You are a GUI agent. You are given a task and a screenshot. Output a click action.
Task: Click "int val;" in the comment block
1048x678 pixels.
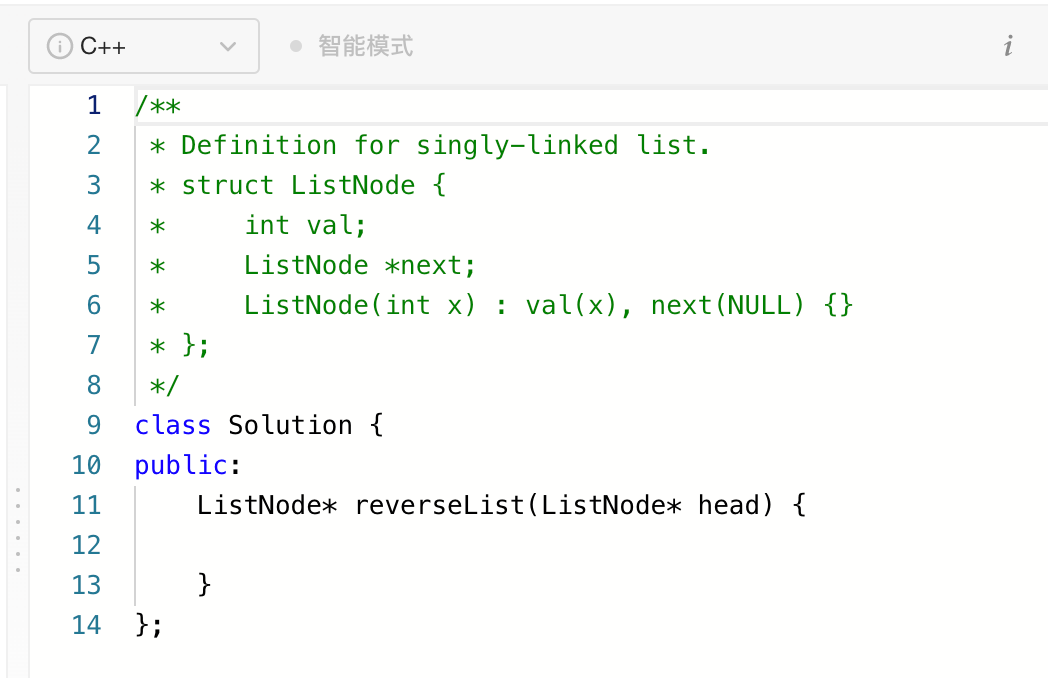[x=306, y=225]
